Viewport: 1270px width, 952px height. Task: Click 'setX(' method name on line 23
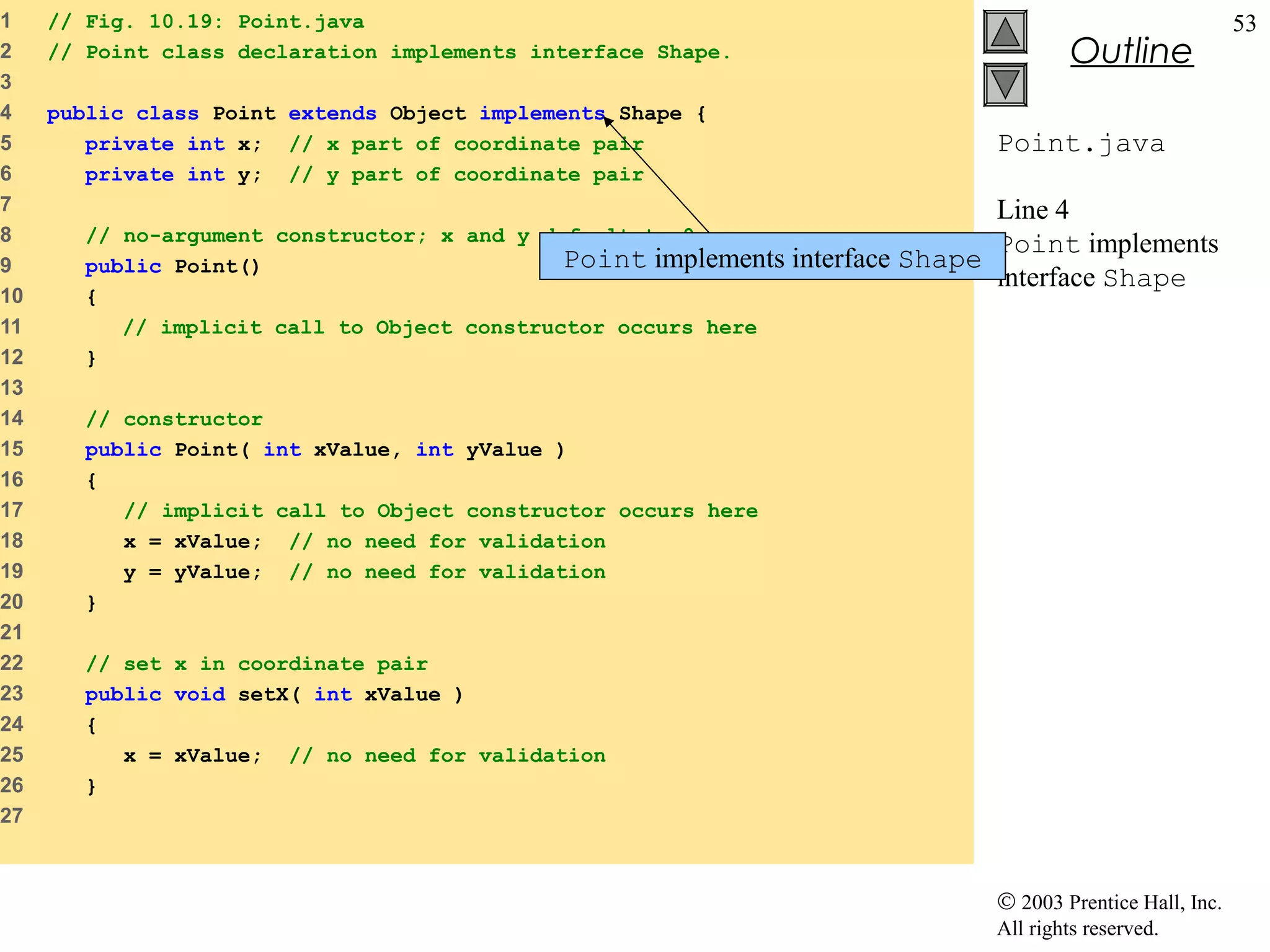coord(270,694)
